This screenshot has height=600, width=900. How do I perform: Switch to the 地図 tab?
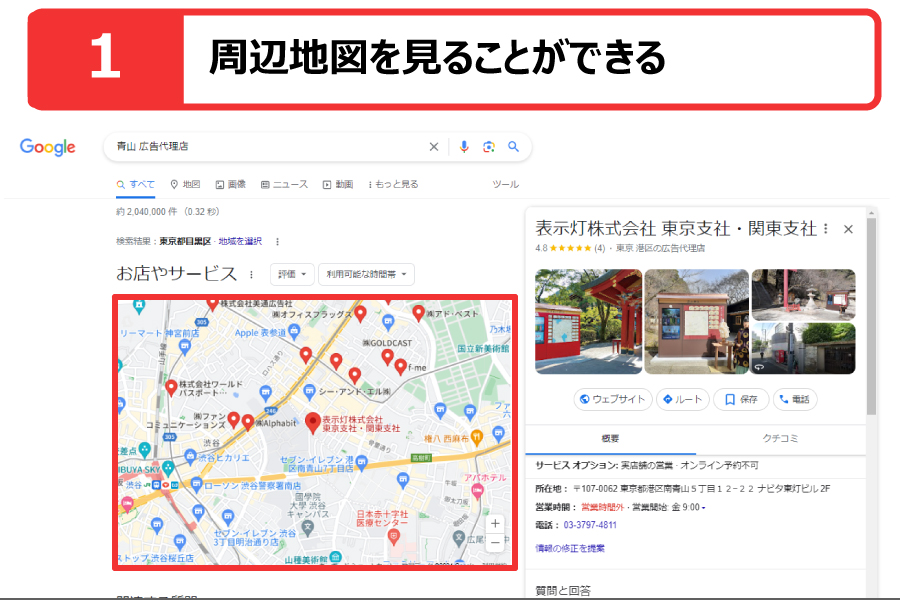click(x=185, y=184)
